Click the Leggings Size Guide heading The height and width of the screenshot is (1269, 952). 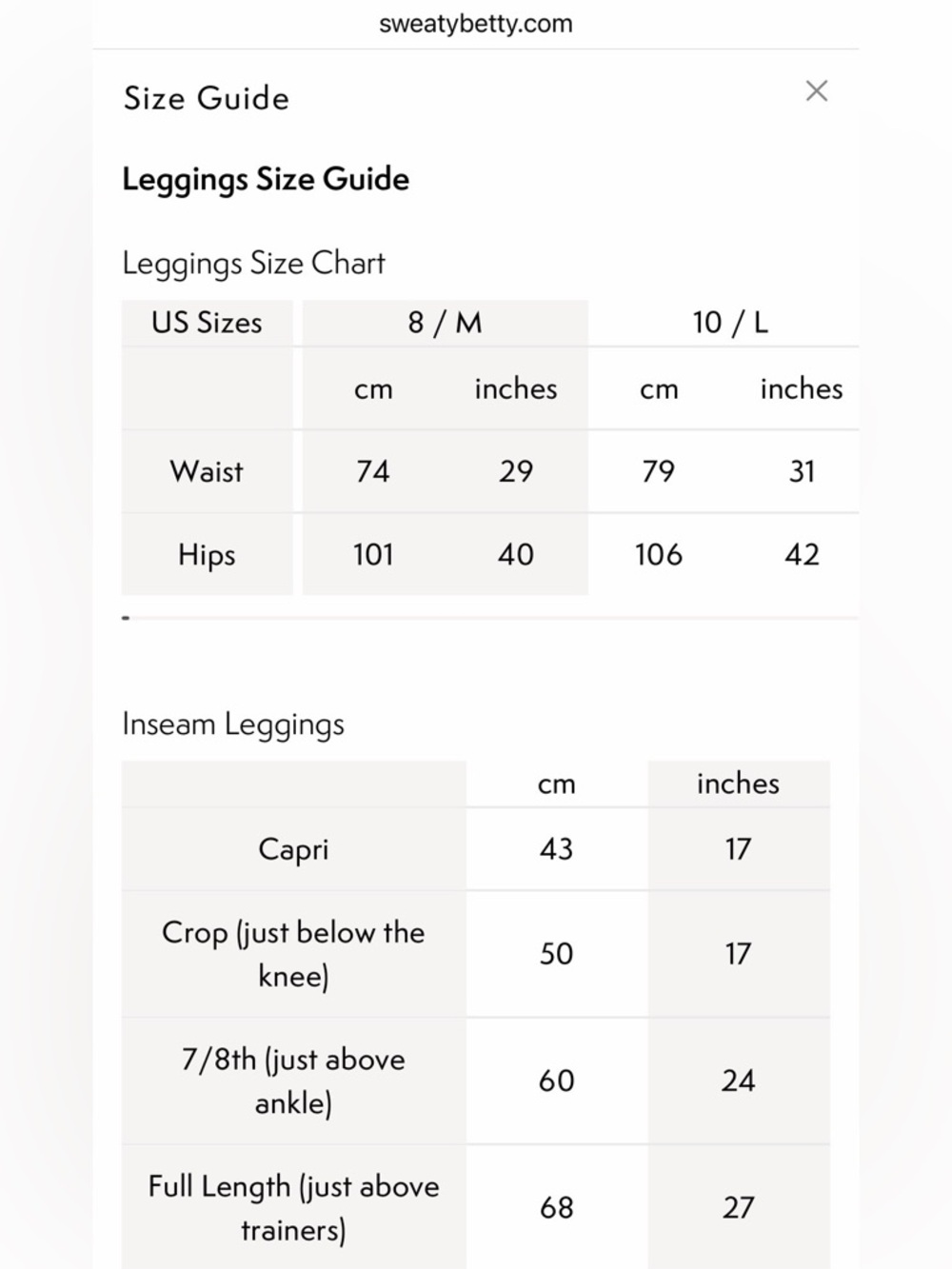pyautogui.click(x=266, y=179)
